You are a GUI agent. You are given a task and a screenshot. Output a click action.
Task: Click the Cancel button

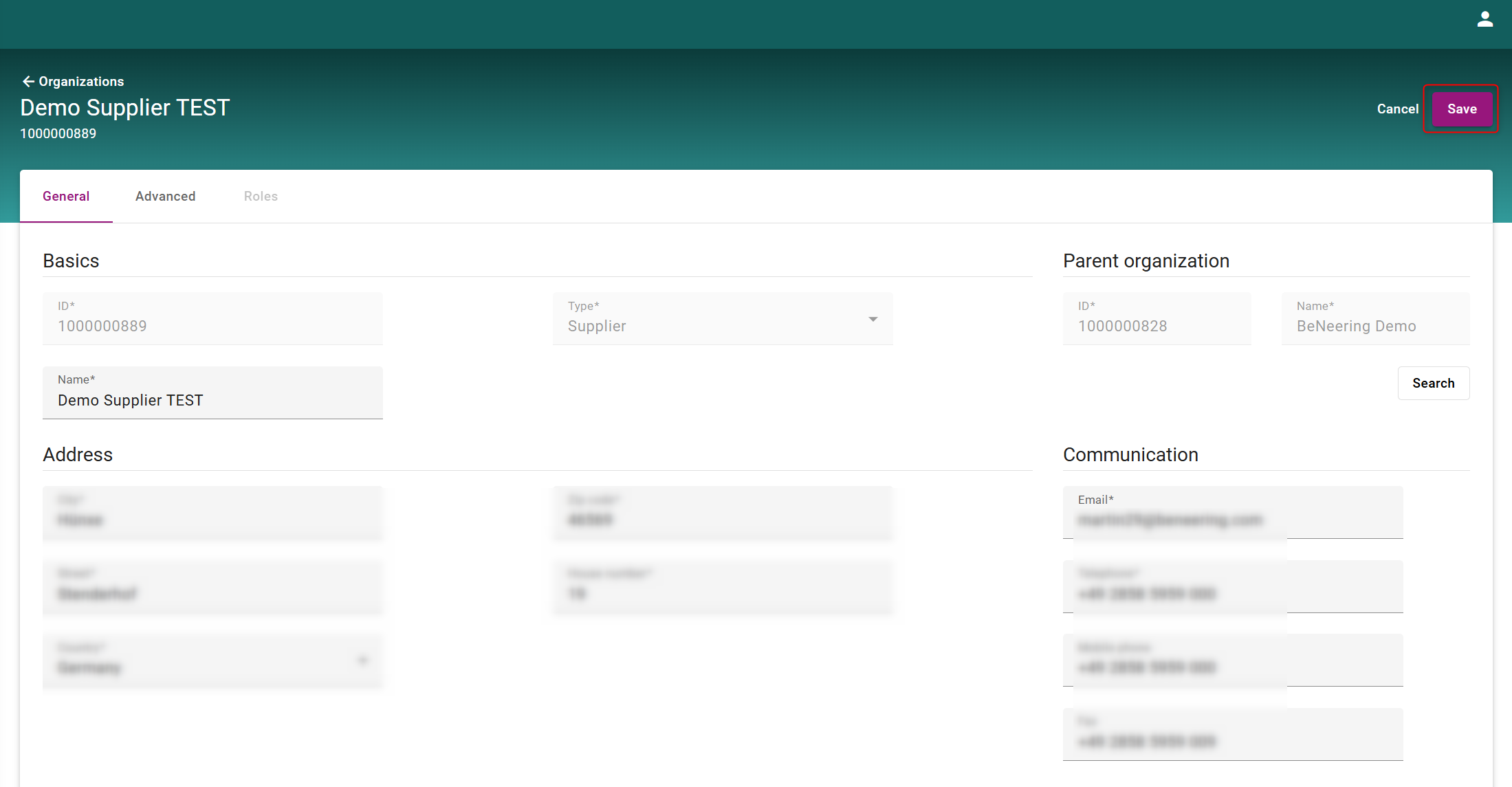[x=1397, y=109]
